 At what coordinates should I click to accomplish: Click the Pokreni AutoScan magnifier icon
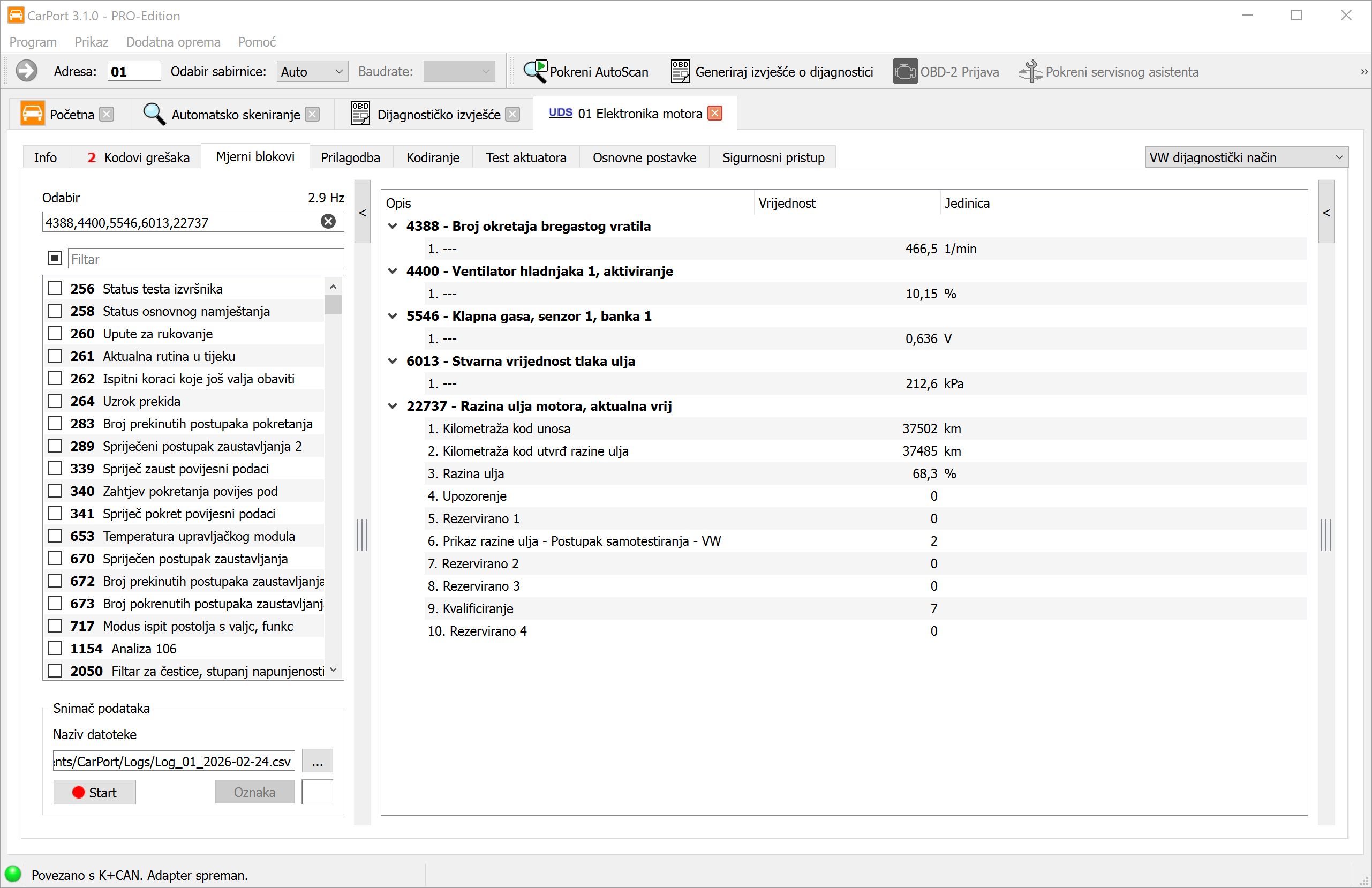pos(535,72)
